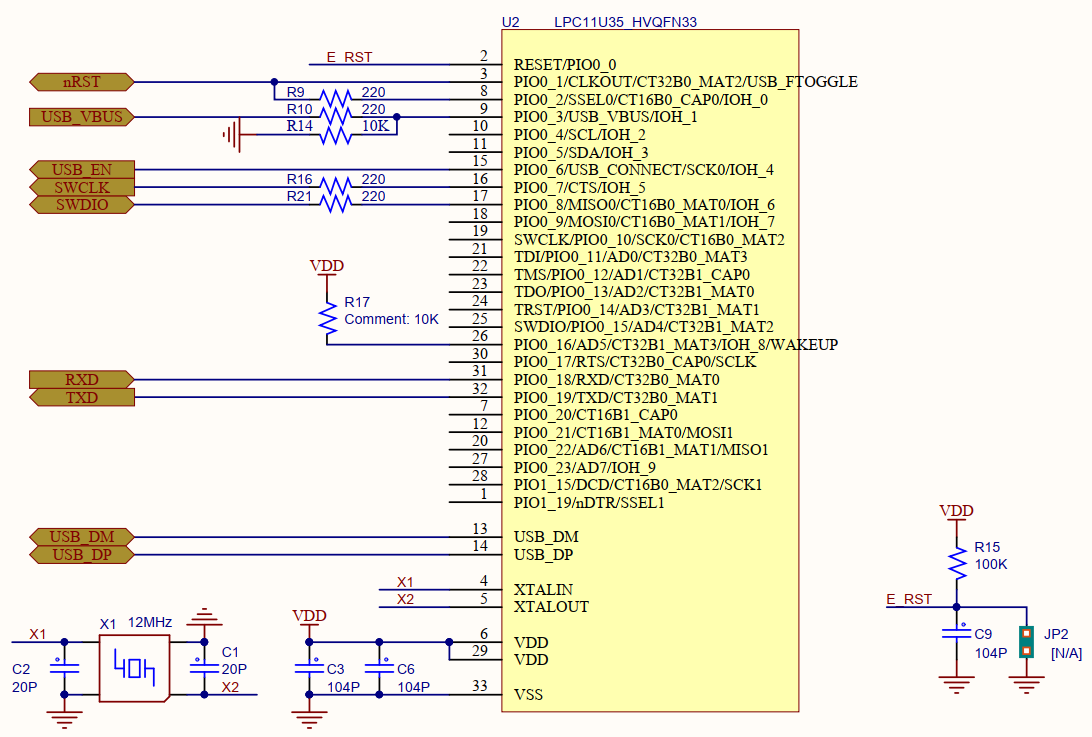This screenshot has height=737, width=1092.
Task: Click the C2 capacitor symbol
Action: tap(64, 669)
